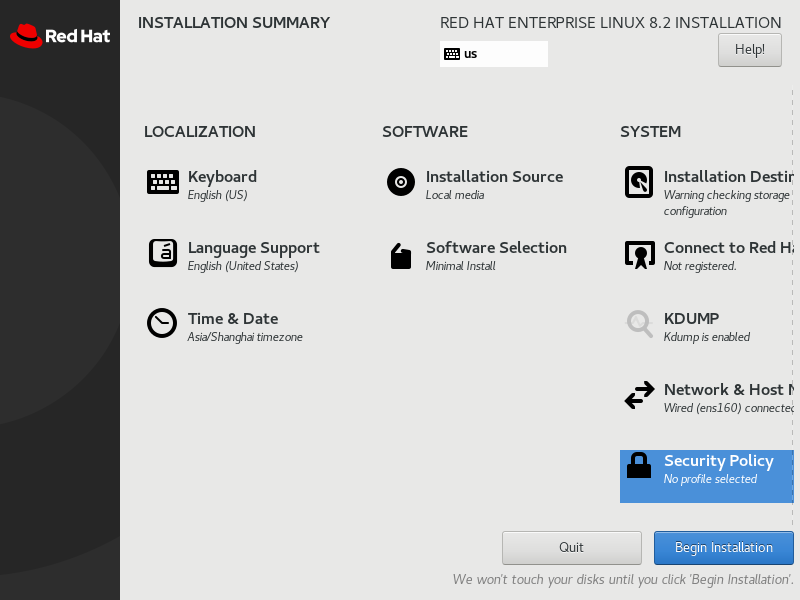Open the Security Policy title

tap(719, 461)
